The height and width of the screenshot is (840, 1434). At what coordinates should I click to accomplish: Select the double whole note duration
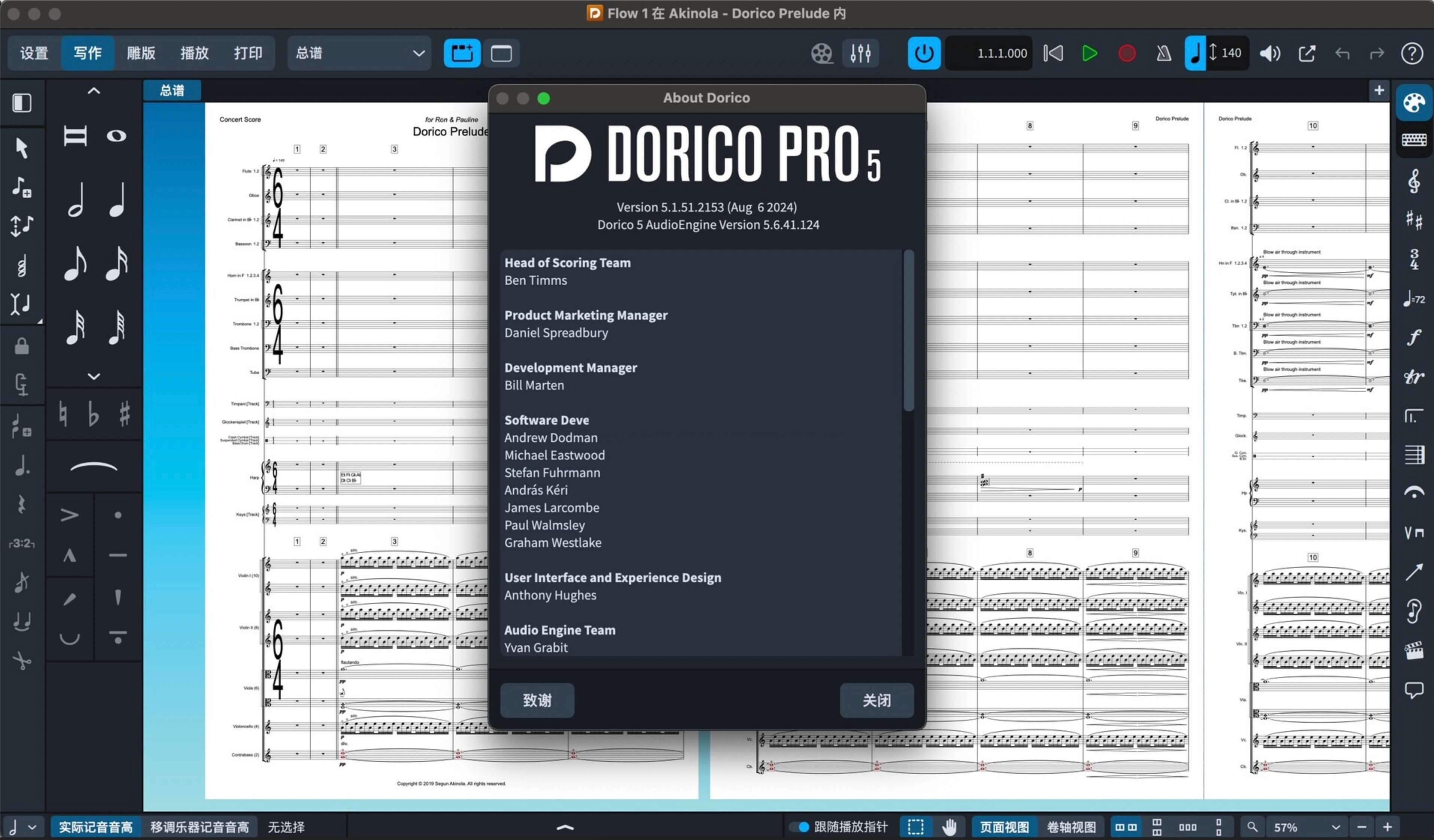(x=75, y=136)
